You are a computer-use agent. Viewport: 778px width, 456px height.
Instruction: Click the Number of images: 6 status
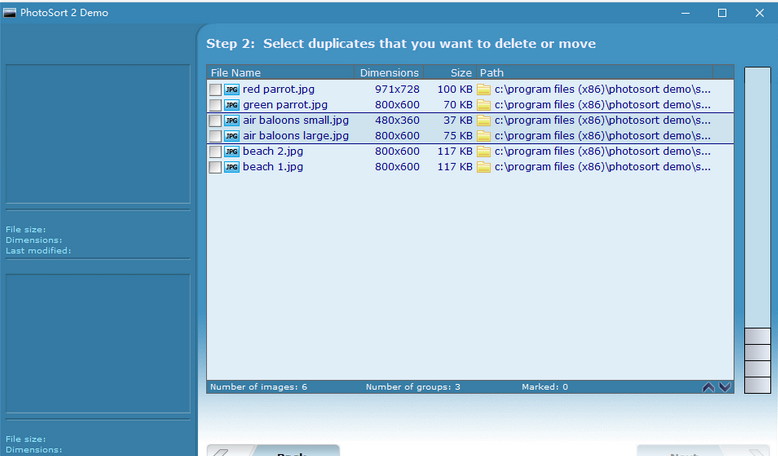click(x=259, y=387)
